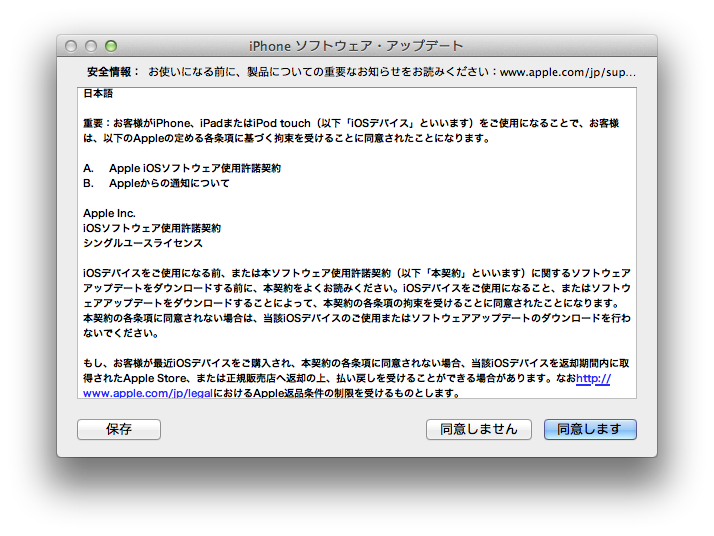Click the 同意します agree button

590,429
